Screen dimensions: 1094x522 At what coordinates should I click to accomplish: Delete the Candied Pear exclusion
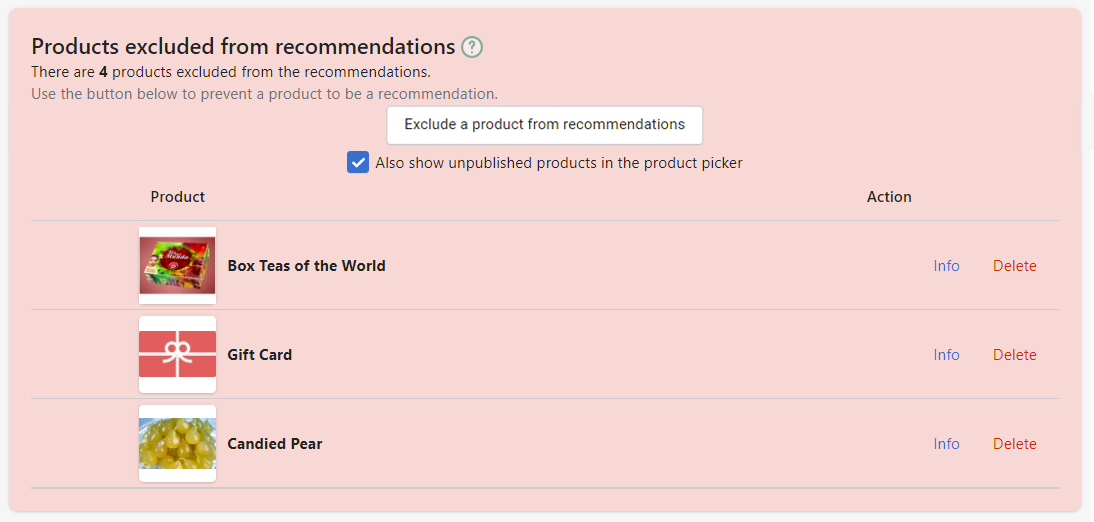[x=1014, y=444]
